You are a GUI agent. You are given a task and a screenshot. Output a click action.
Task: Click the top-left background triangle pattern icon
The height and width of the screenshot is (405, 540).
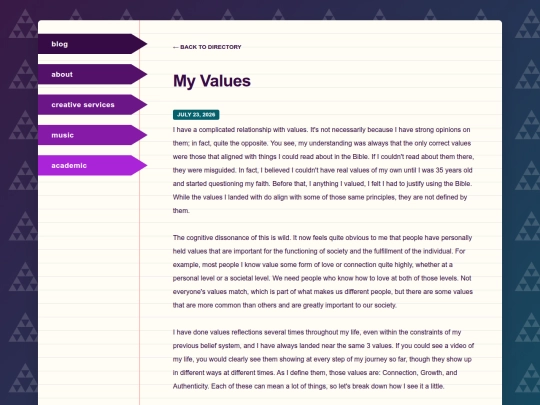tap(24, 23)
